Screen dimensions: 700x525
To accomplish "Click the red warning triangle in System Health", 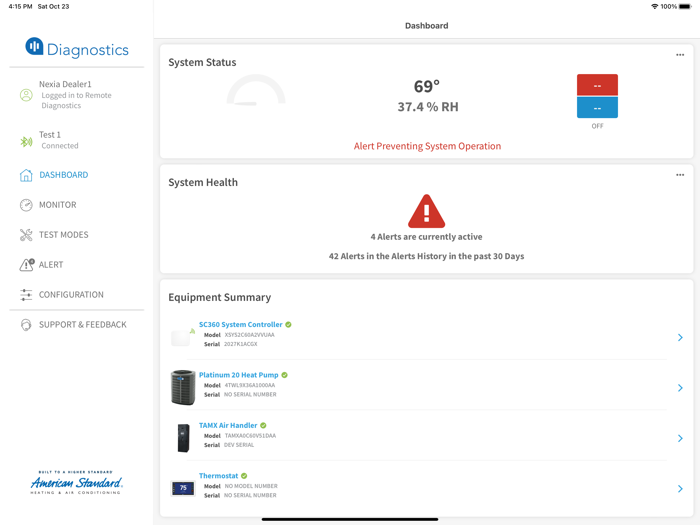I will 426,211.
